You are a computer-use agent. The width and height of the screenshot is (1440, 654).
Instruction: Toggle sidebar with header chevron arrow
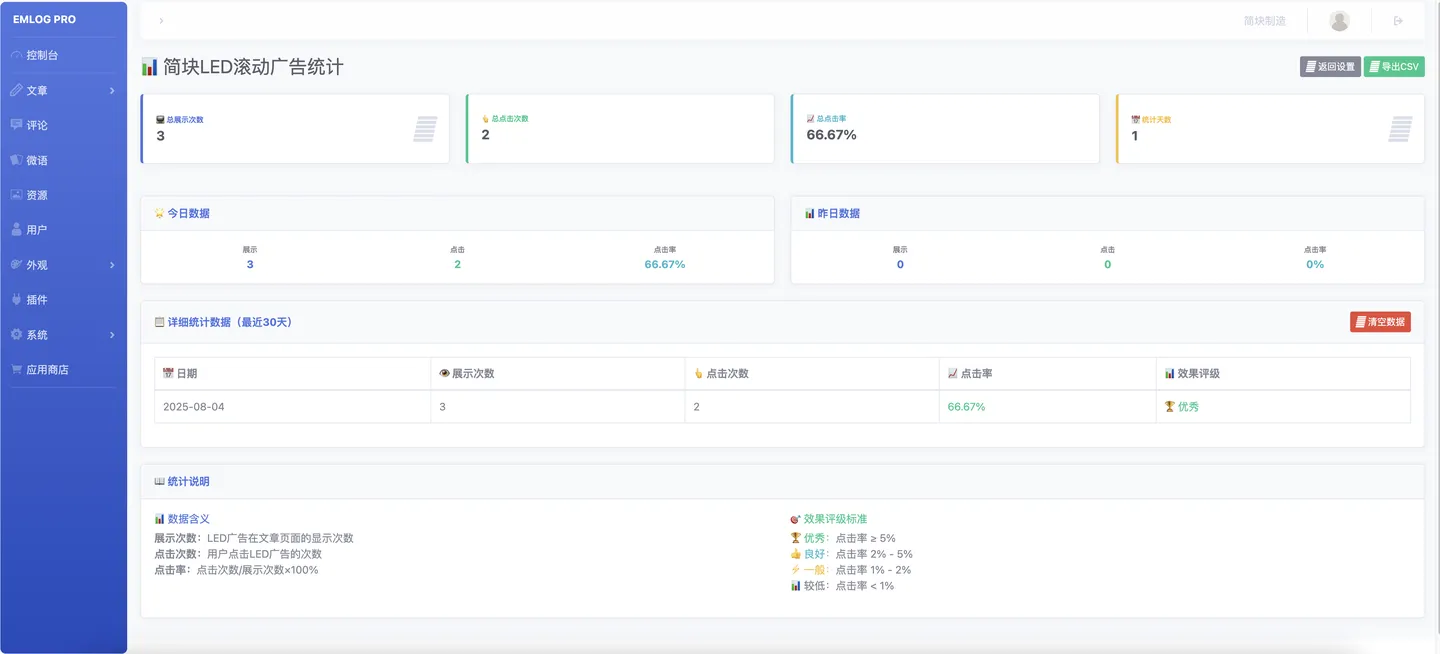coord(161,21)
